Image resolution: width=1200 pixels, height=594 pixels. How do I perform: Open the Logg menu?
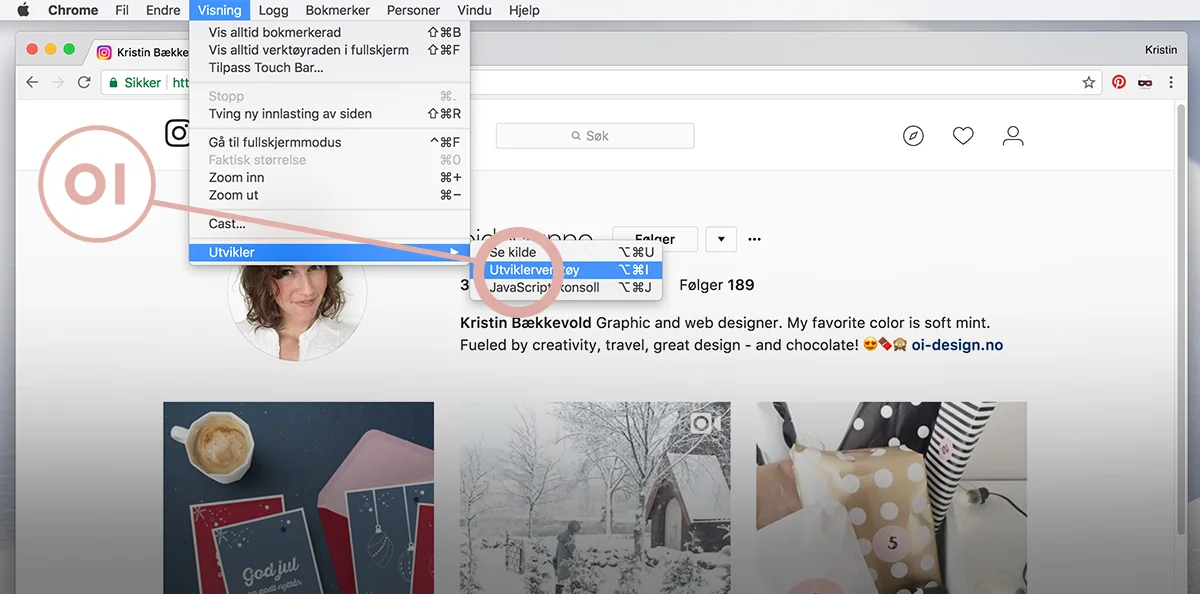point(273,10)
